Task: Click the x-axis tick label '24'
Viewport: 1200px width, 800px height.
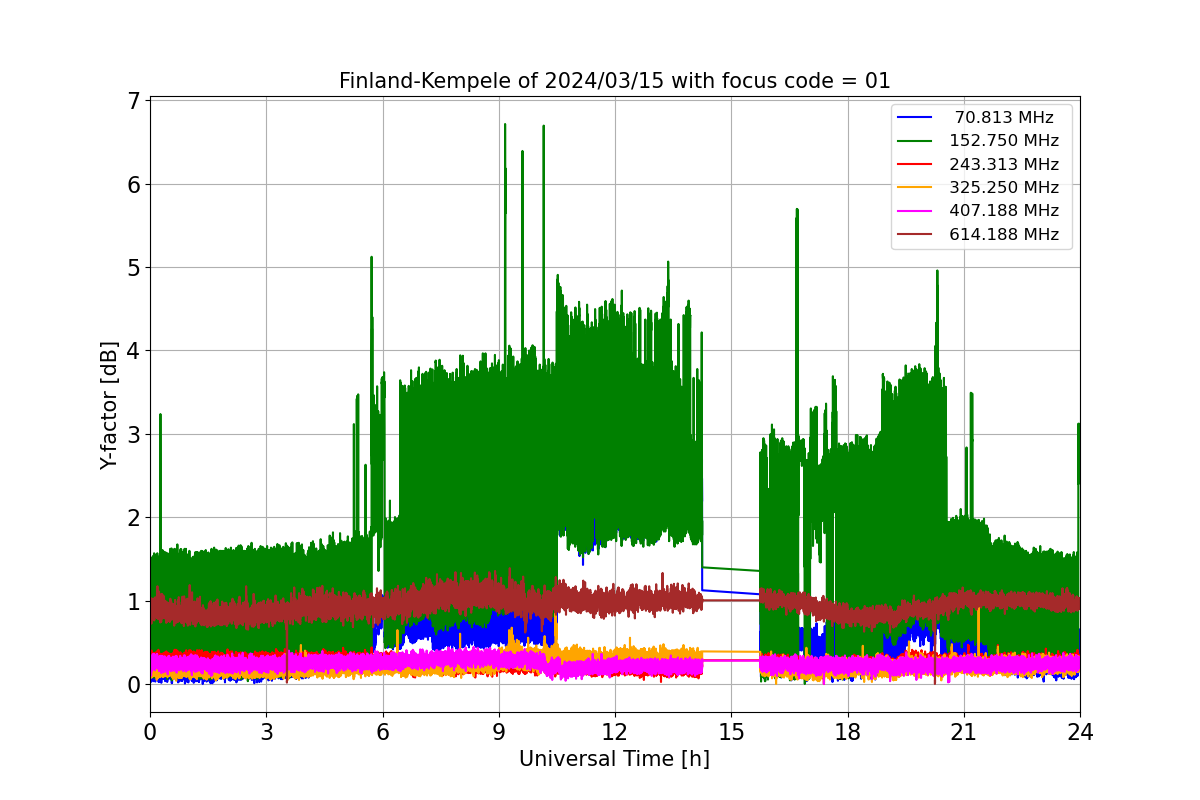Action: coord(1080,731)
